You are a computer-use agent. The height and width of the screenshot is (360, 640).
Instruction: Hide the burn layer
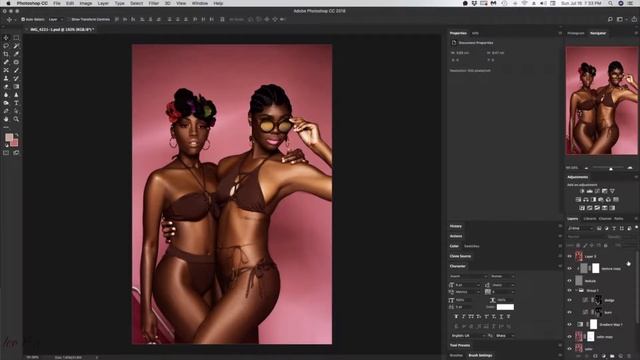[x=570, y=312]
